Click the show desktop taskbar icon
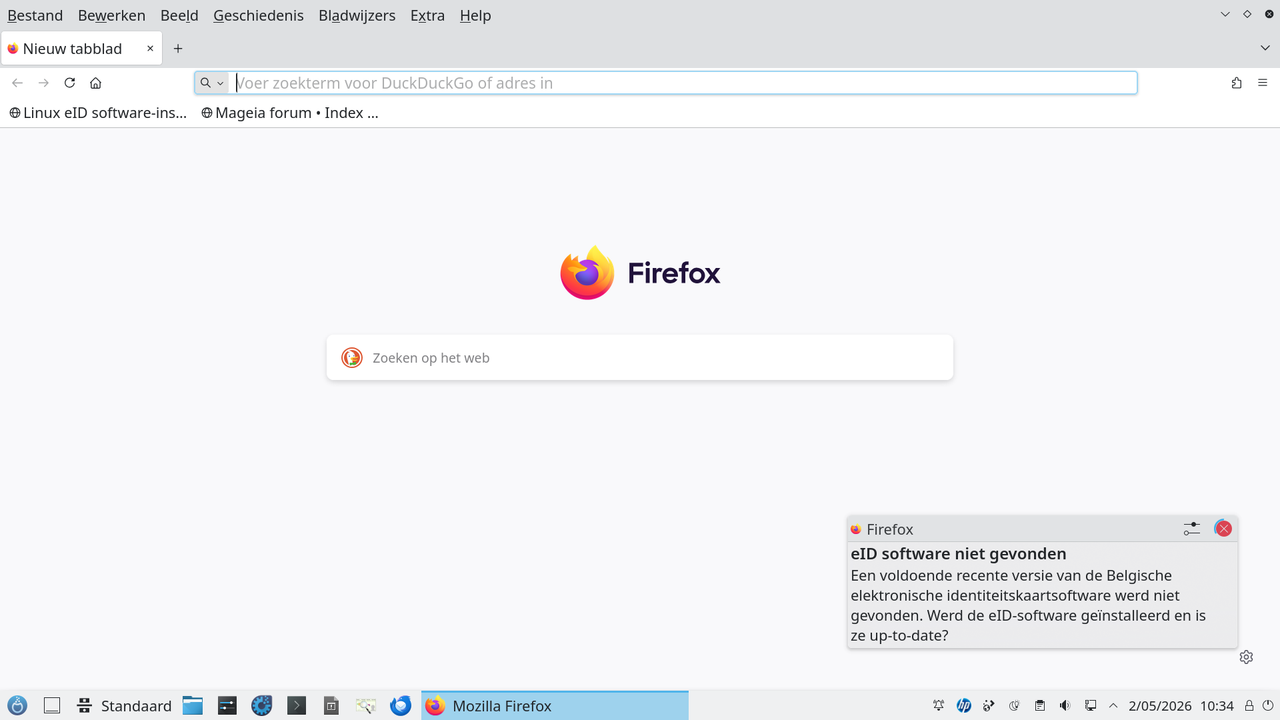 (x=52, y=706)
